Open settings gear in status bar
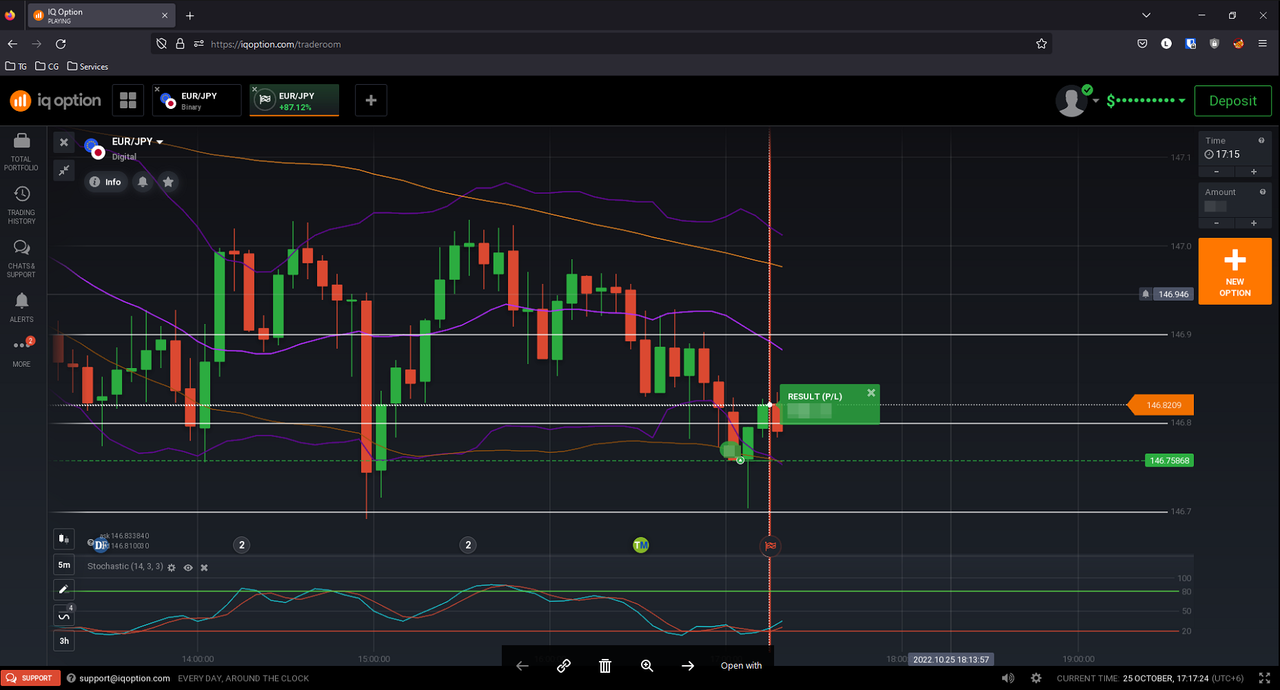1280x690 pixels. 1036,678
